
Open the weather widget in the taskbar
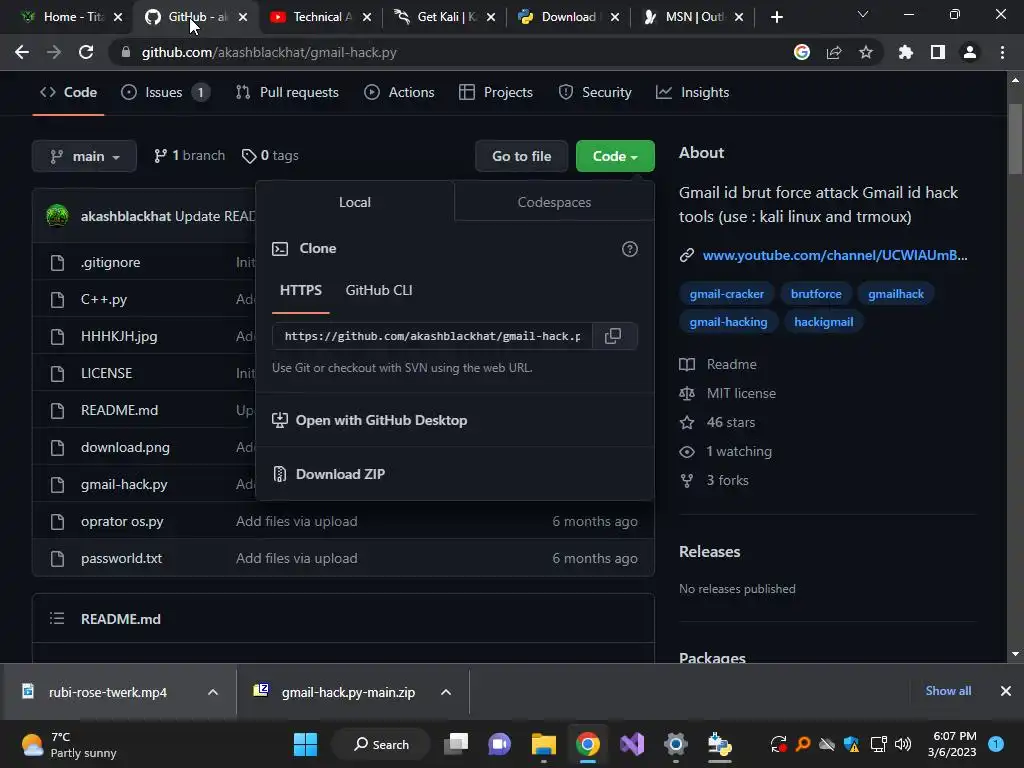click(69, 744)
